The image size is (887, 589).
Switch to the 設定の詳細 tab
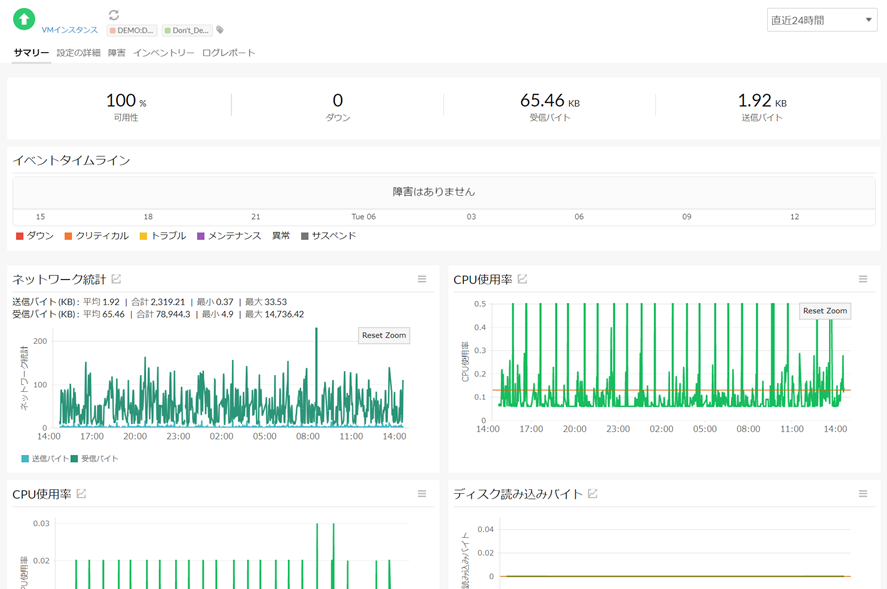(78, 53)
